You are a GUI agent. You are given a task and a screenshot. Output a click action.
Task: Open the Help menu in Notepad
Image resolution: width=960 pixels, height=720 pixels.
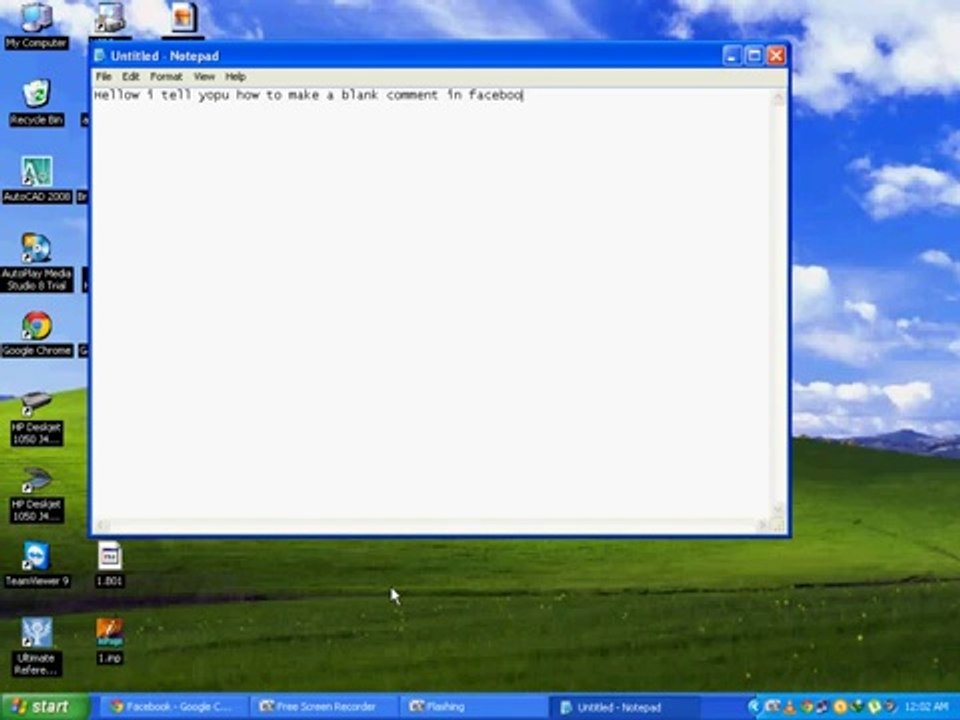[x=235, y=77]
